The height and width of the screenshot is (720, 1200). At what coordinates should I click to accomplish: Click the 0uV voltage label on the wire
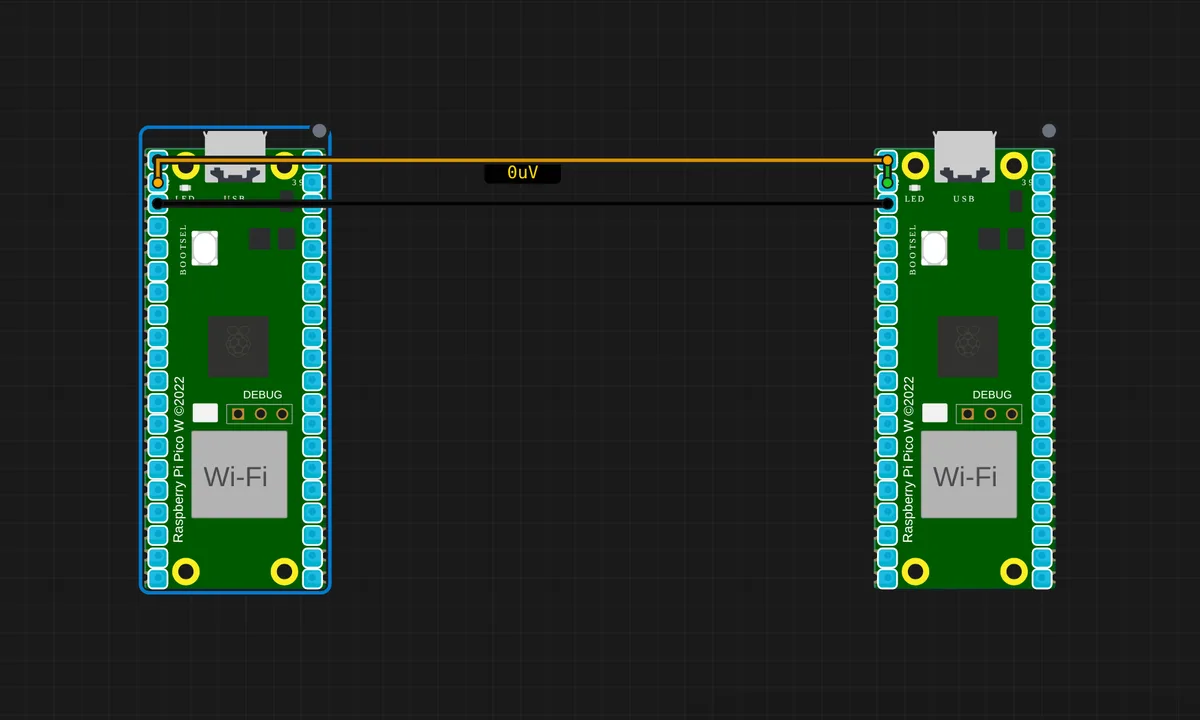pos(522,173)
